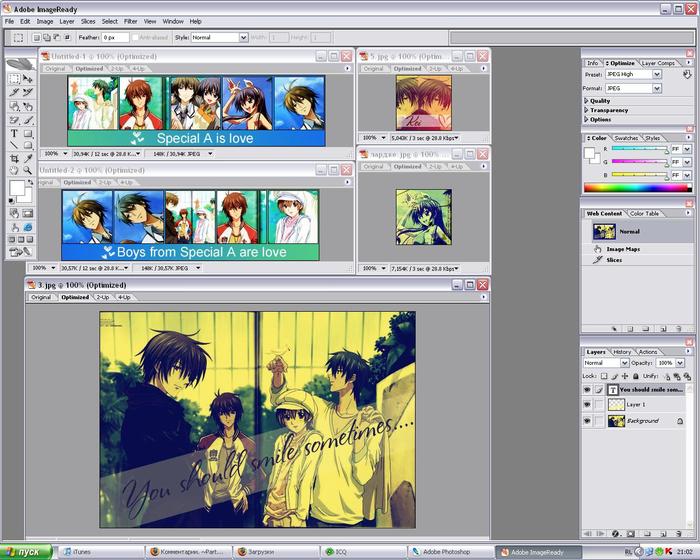Viewport: 700px width, 560px height.
Task: Pick a color from the spectrum bar
Action: [x=638, y=188]
